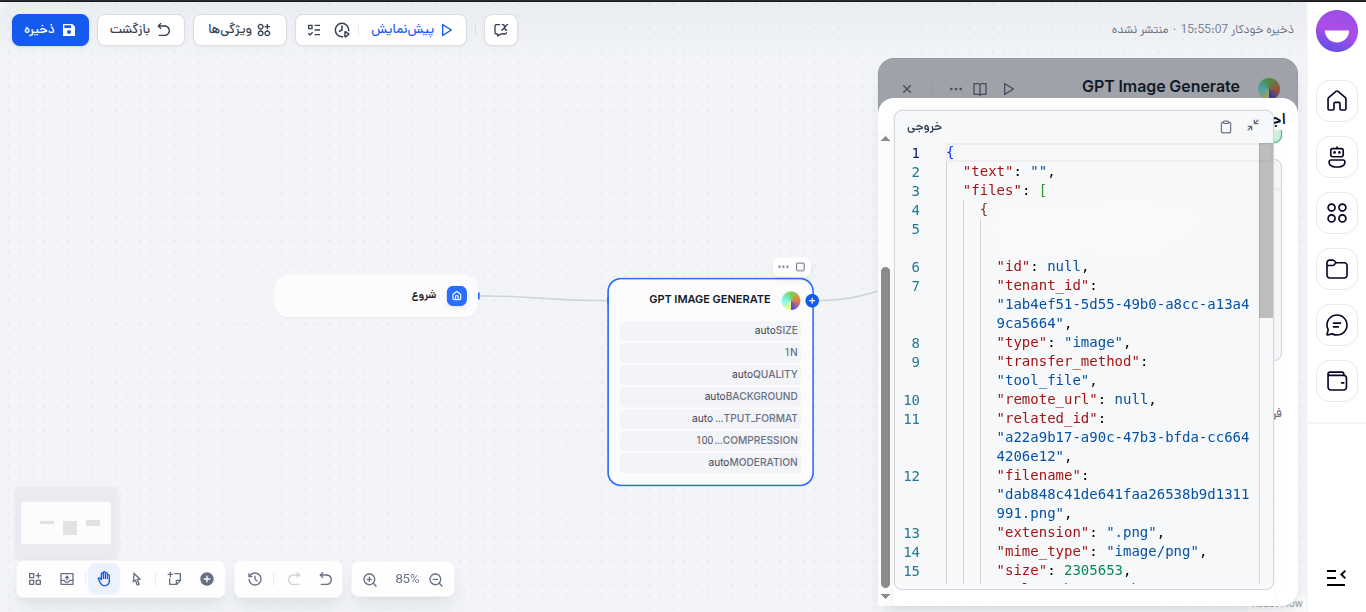Click the blue ذخیره save button

tap(50, 29)
